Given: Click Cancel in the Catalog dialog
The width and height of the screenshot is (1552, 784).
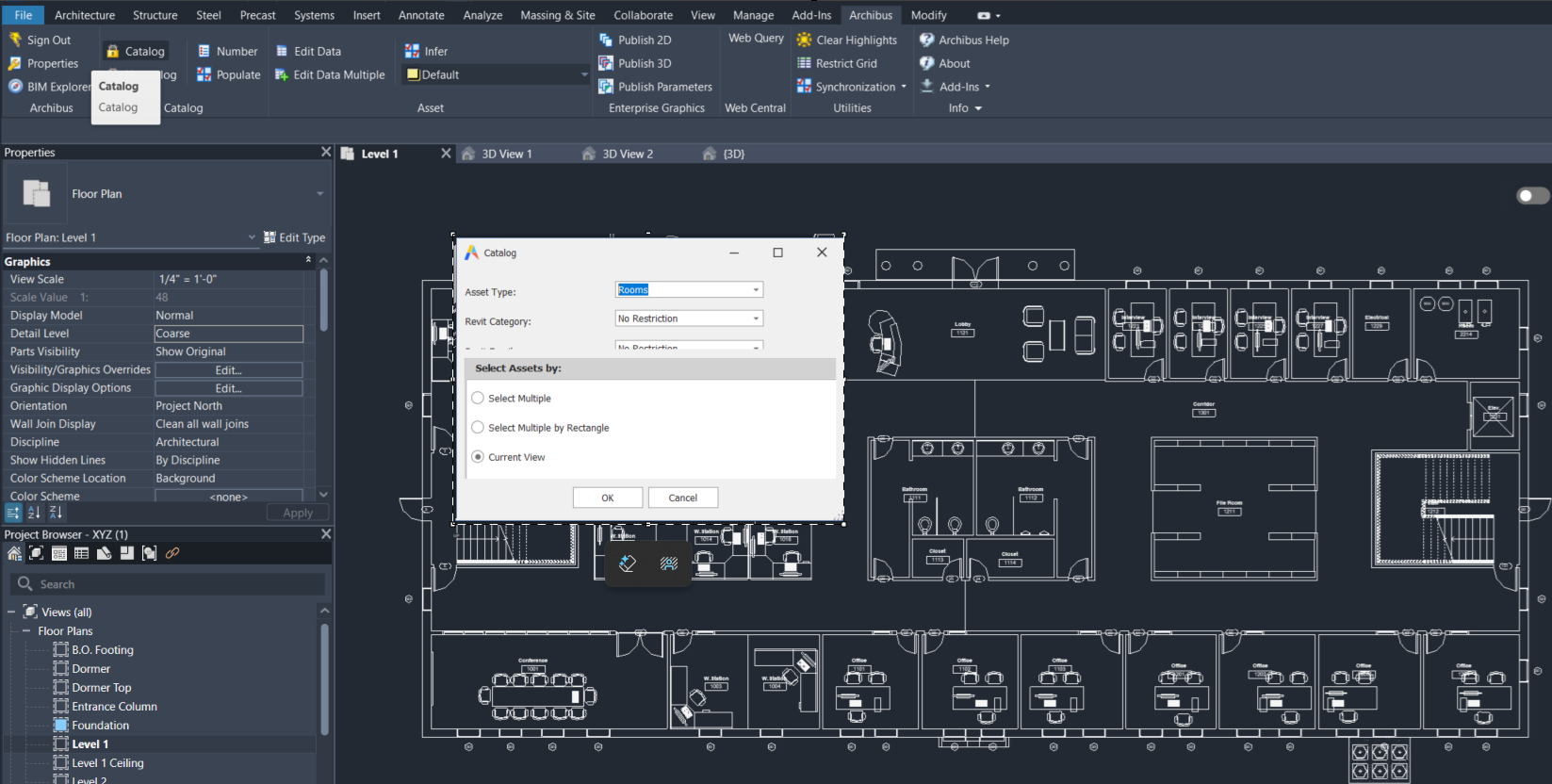Looking at the screenshot, I should pyautogui.click(x=682, y=498).
